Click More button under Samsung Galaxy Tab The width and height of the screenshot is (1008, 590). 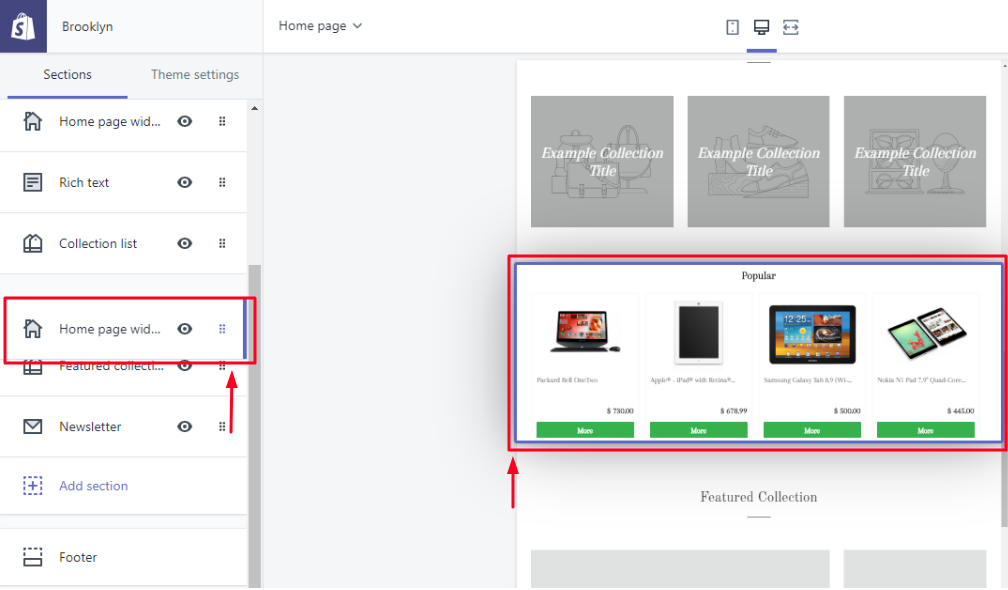(812, 430)
